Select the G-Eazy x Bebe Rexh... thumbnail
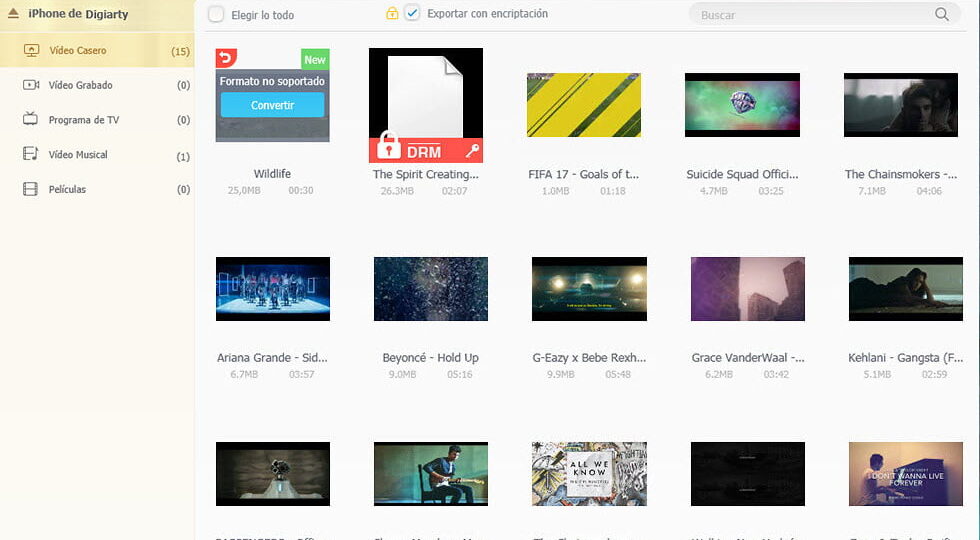The image size is (980, 540). [589, 289]
